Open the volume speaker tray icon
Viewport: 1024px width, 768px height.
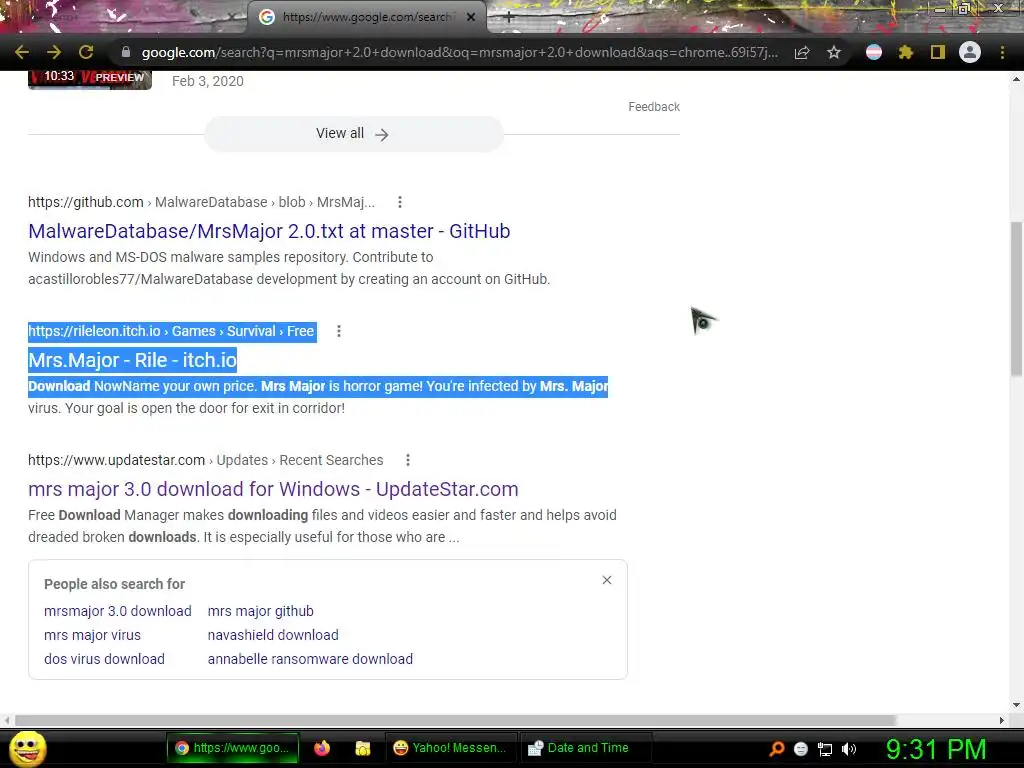(x=849, y=749)
